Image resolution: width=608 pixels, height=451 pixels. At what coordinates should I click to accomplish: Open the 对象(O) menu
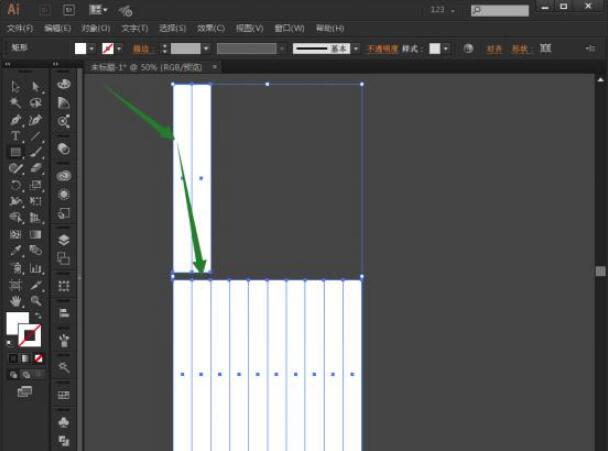click(x=96, y=28)
